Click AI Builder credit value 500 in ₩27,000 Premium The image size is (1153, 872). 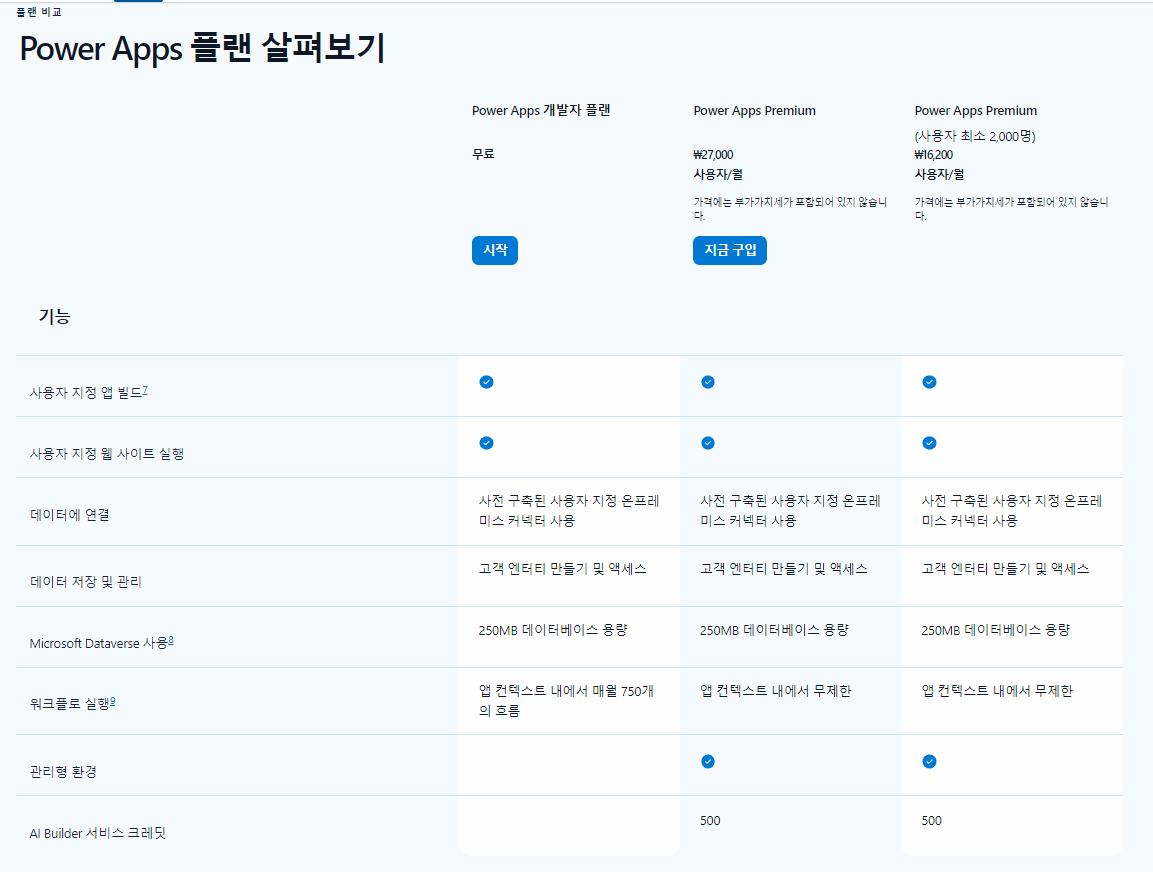click(710, 821)
